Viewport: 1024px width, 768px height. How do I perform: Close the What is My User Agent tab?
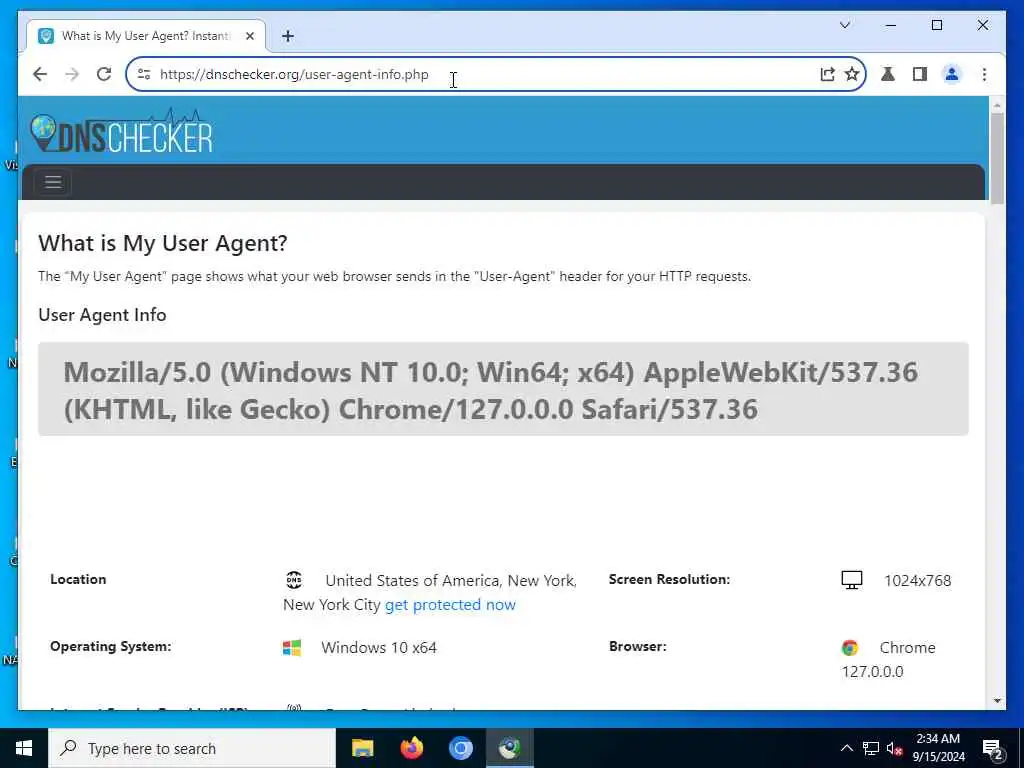click(x=249, y=37)
